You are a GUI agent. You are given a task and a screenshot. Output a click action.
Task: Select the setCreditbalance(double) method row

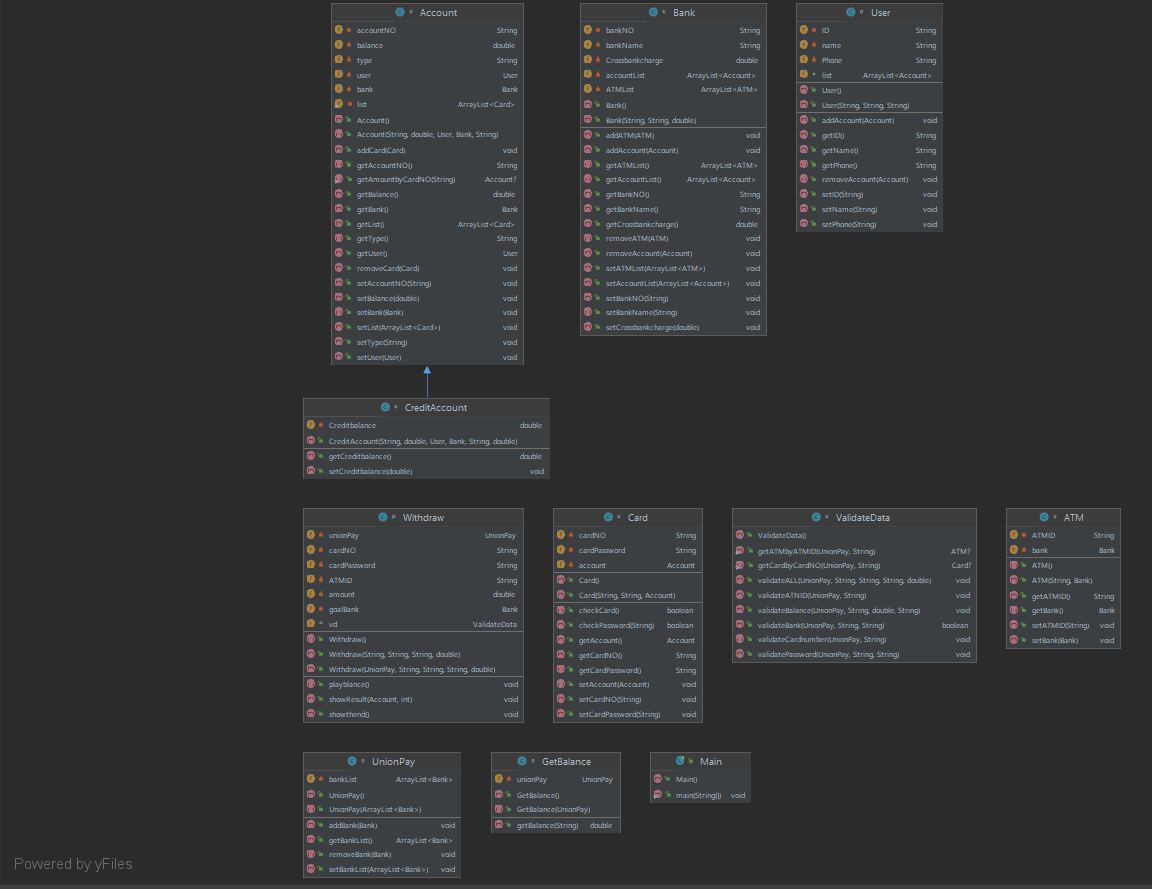(426, 471)
